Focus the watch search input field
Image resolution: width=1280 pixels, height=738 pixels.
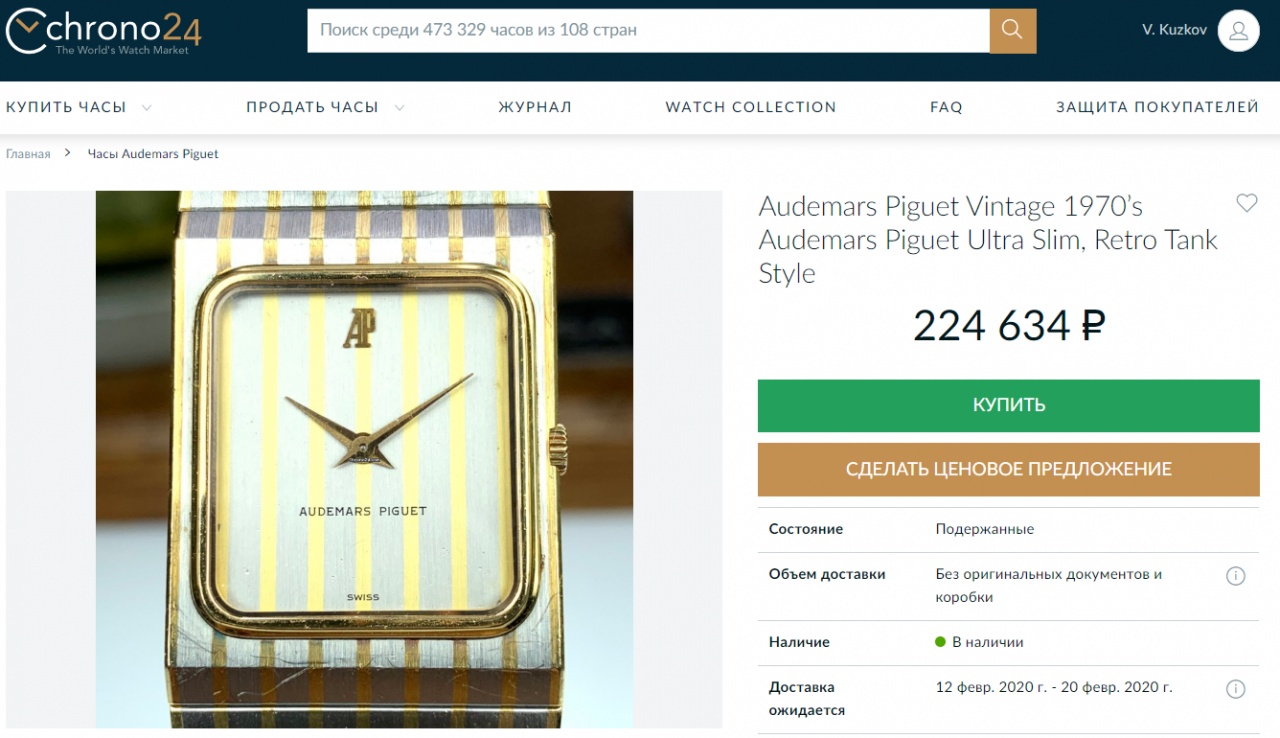point(648,30)
